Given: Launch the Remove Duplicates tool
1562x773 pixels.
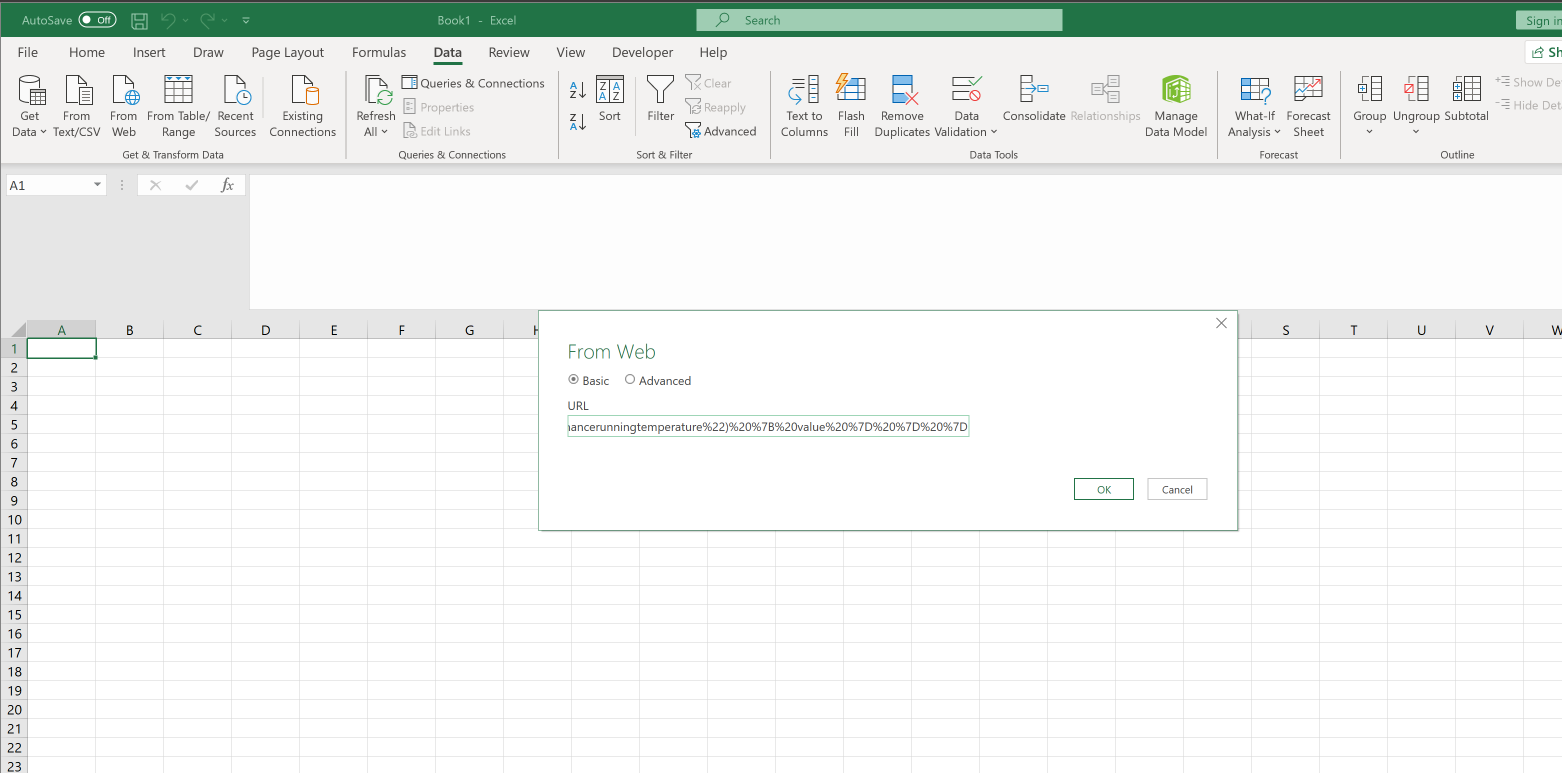Looking at the screenshot, I should (x=901, y=105).
